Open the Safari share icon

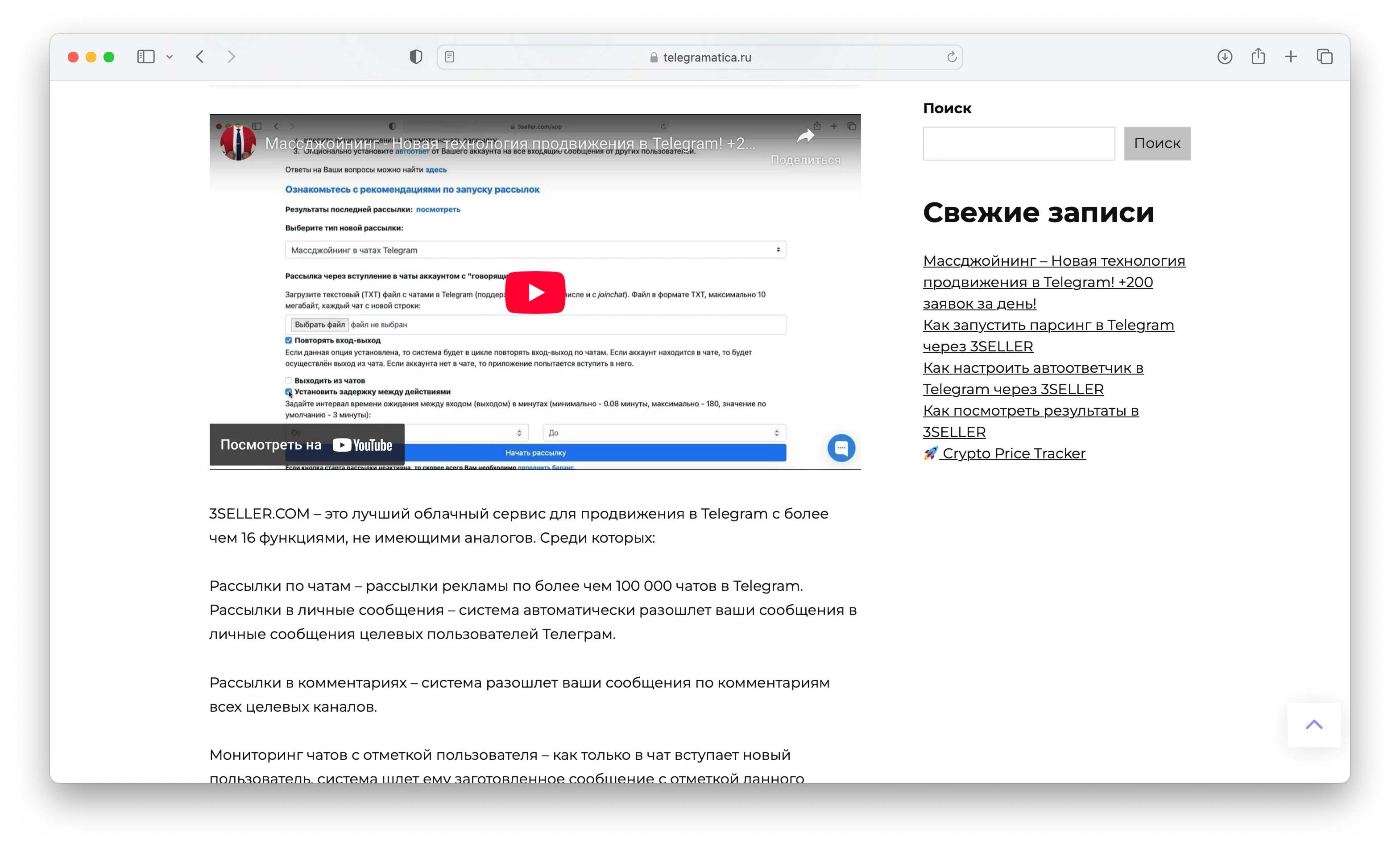click(x=1258, y=56)
